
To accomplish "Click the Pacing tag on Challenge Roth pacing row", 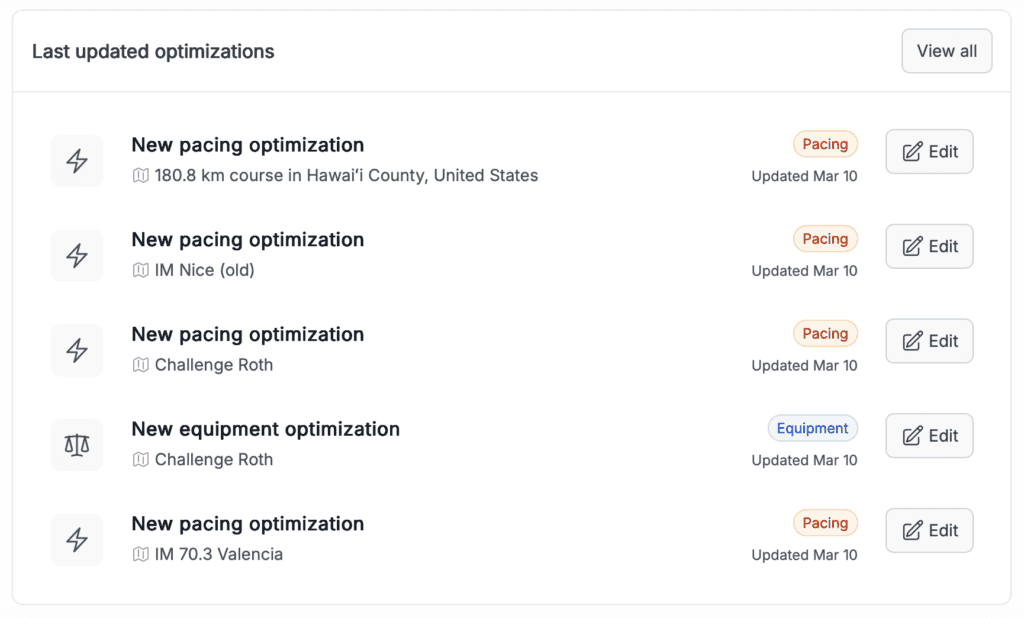I will coord(825,334).
